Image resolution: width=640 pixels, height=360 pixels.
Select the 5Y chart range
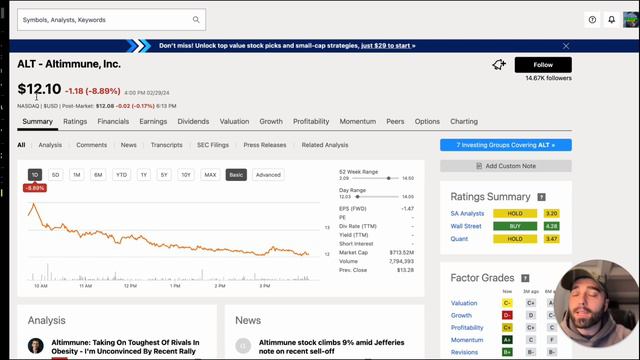pos(164,175)
